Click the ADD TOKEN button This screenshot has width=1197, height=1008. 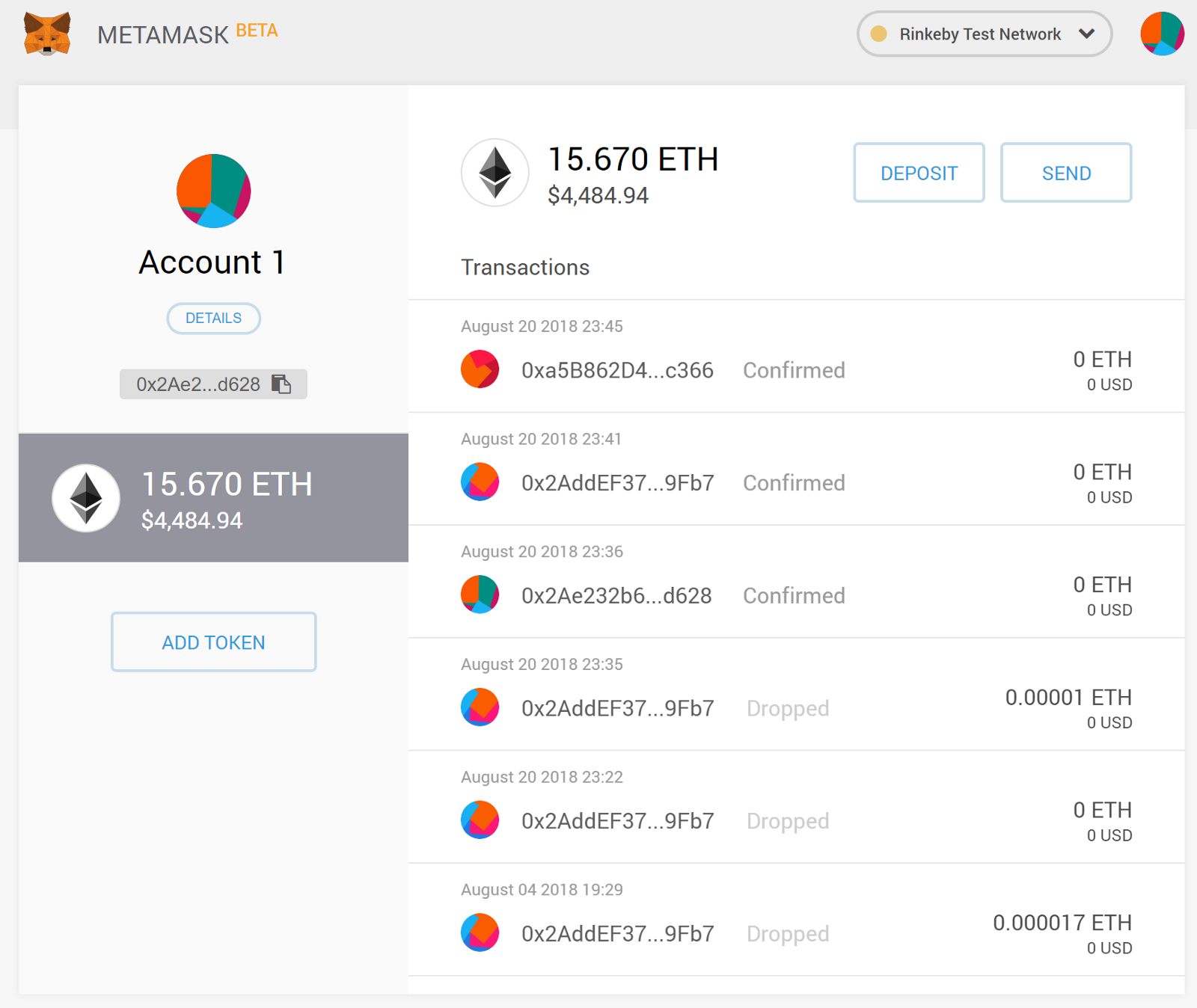[x=213, y=642]
